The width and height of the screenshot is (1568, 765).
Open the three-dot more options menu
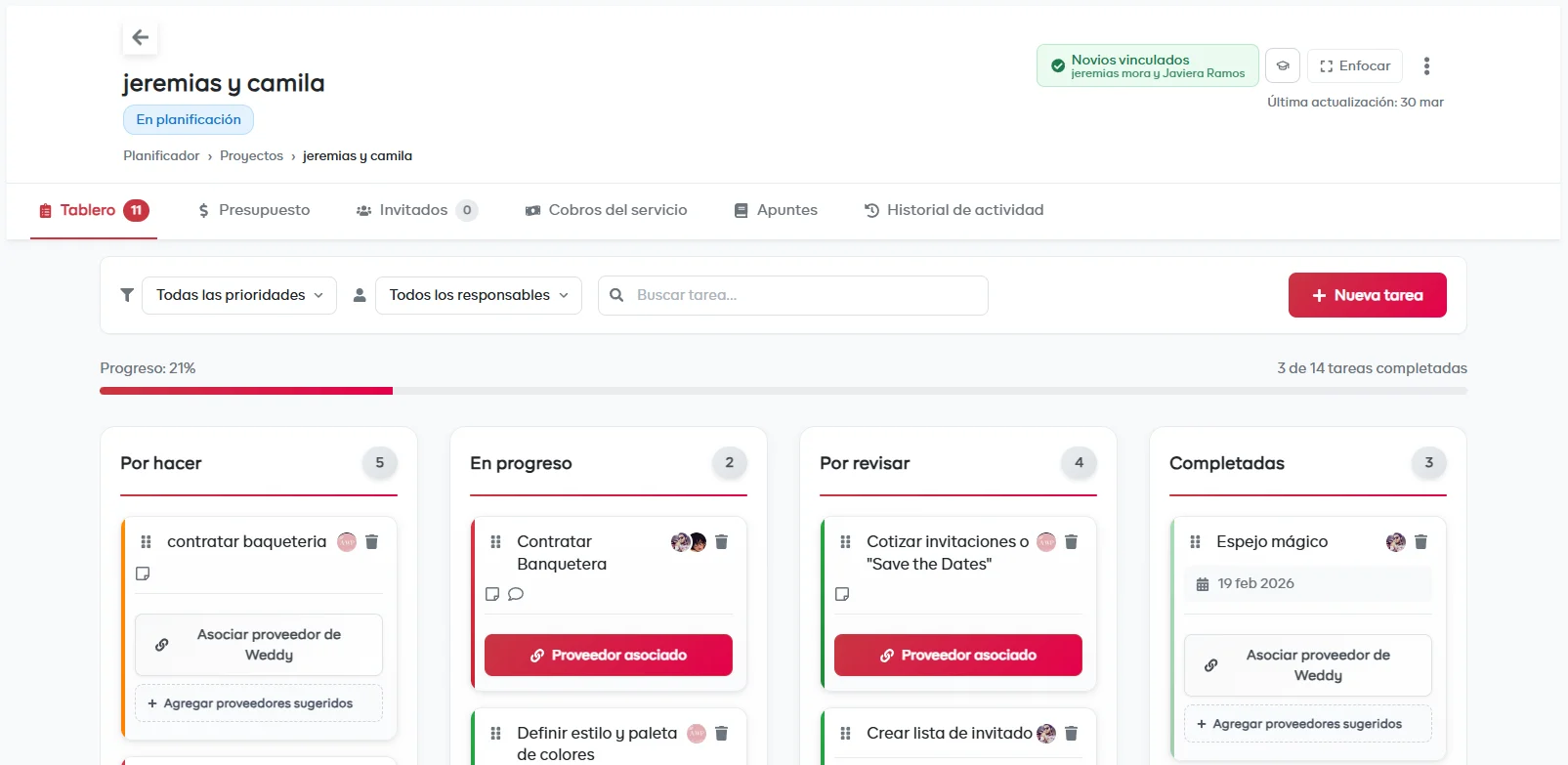1426,66
